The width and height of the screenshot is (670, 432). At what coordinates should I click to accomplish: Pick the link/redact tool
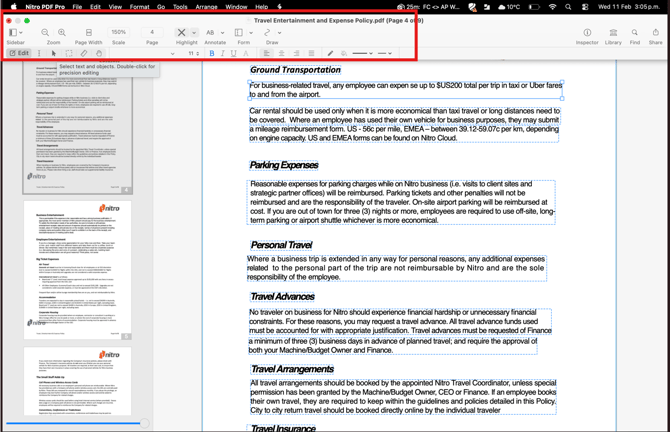coord(84,53)
